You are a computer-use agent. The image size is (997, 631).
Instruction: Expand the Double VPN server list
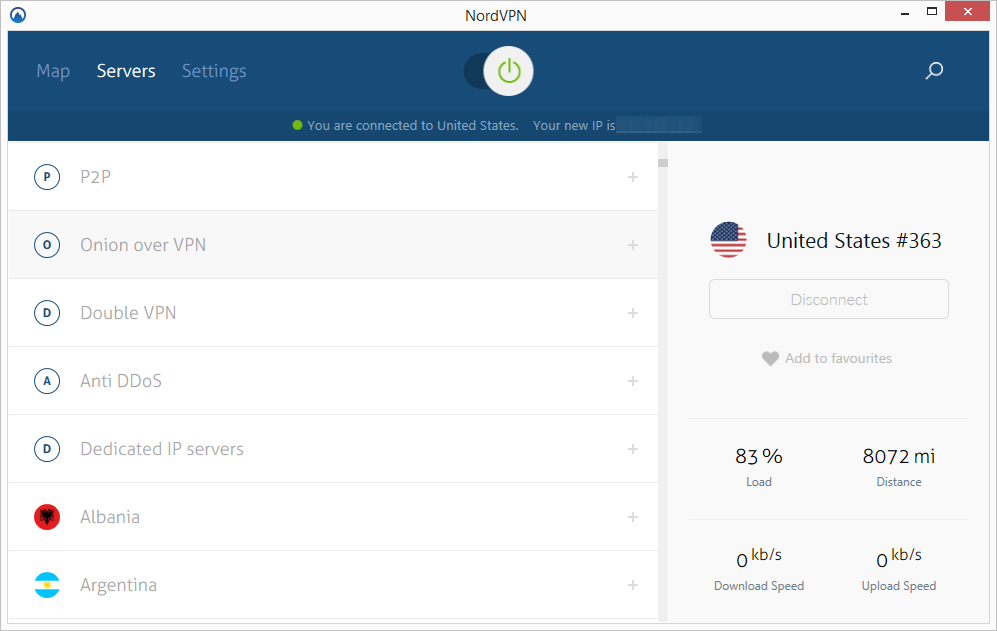click(x=632, y=313)
